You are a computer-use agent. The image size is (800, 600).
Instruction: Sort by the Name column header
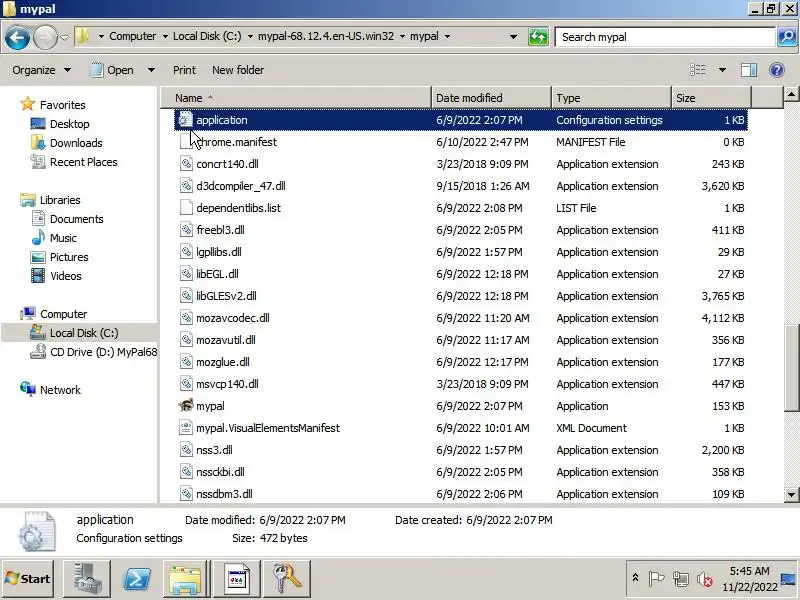pos(296,97)
